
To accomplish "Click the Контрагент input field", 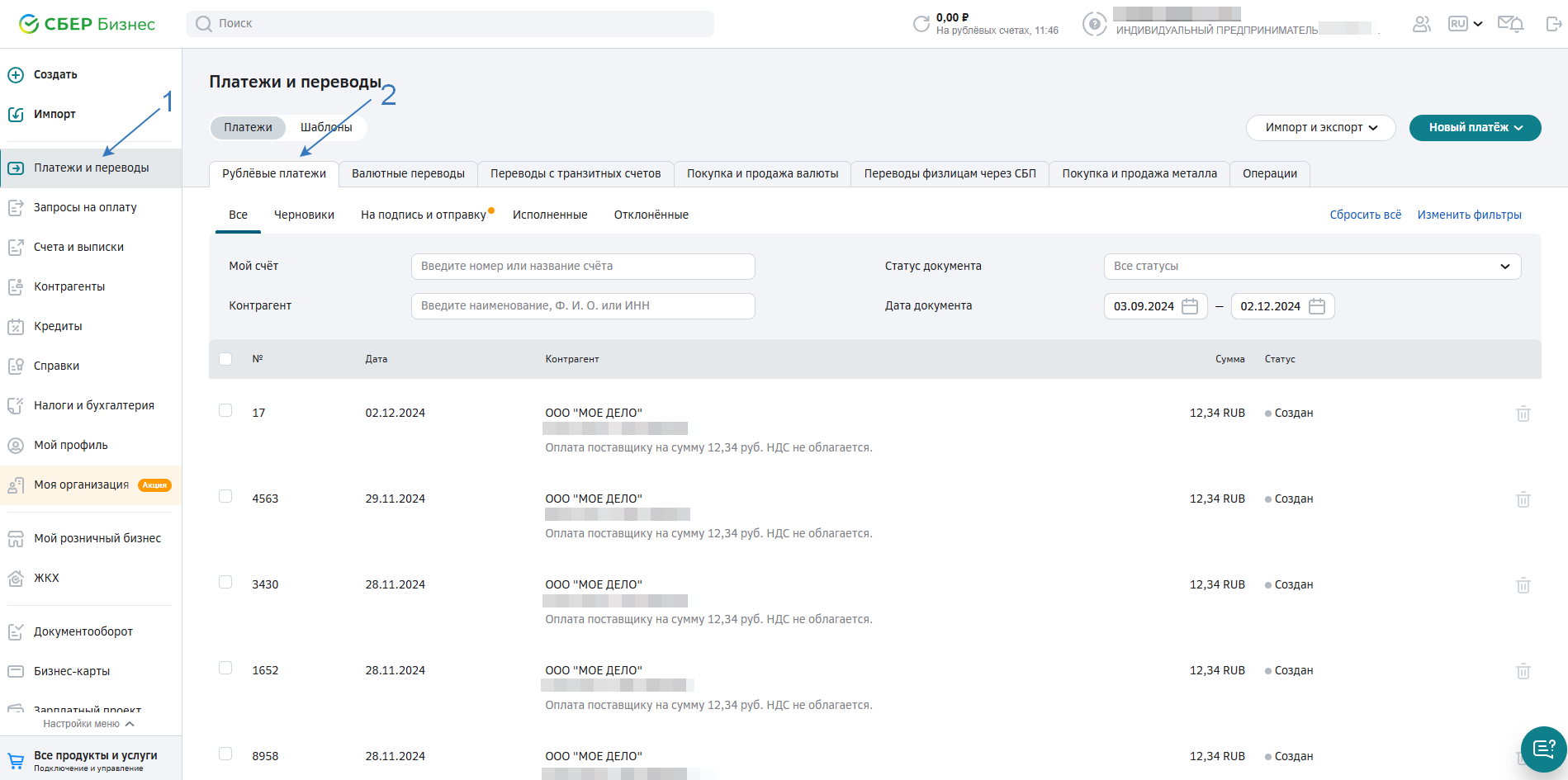I will (583, 306).
